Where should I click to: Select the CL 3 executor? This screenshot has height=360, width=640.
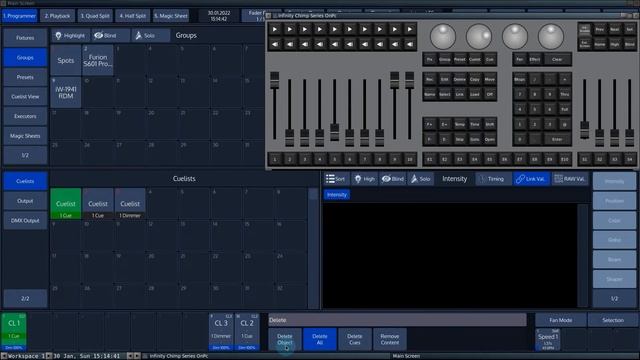coord(221,332)
